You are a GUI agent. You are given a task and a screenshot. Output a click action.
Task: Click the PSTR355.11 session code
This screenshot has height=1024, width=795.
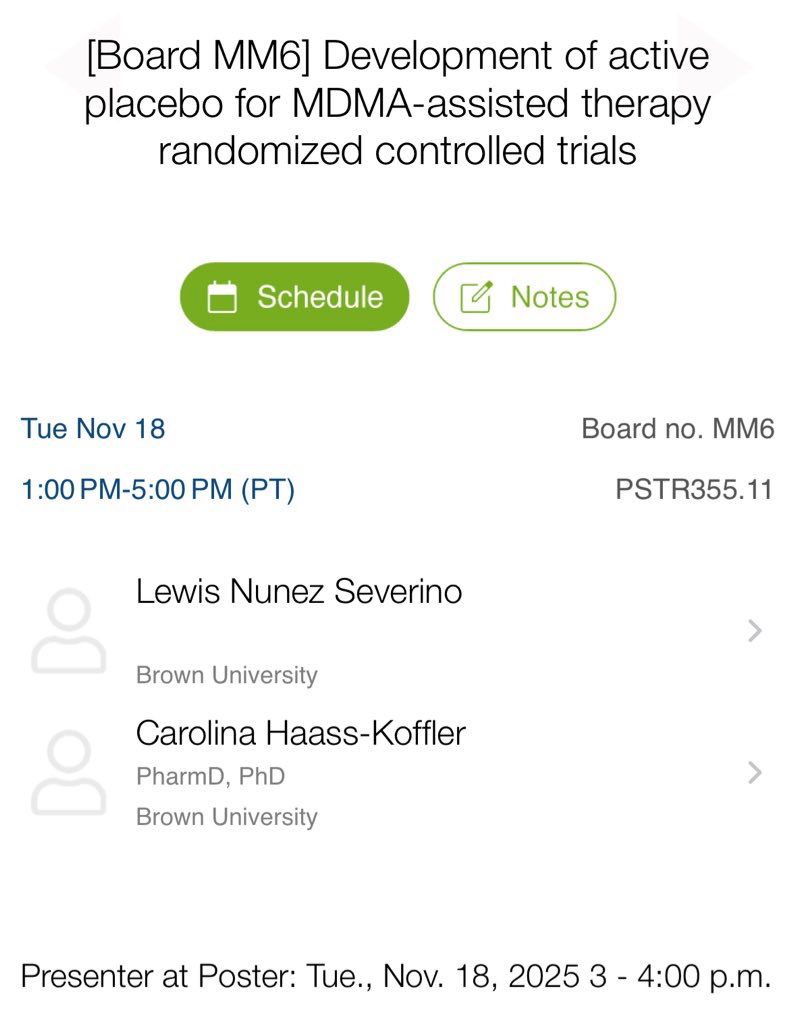[x=694, y=490]
